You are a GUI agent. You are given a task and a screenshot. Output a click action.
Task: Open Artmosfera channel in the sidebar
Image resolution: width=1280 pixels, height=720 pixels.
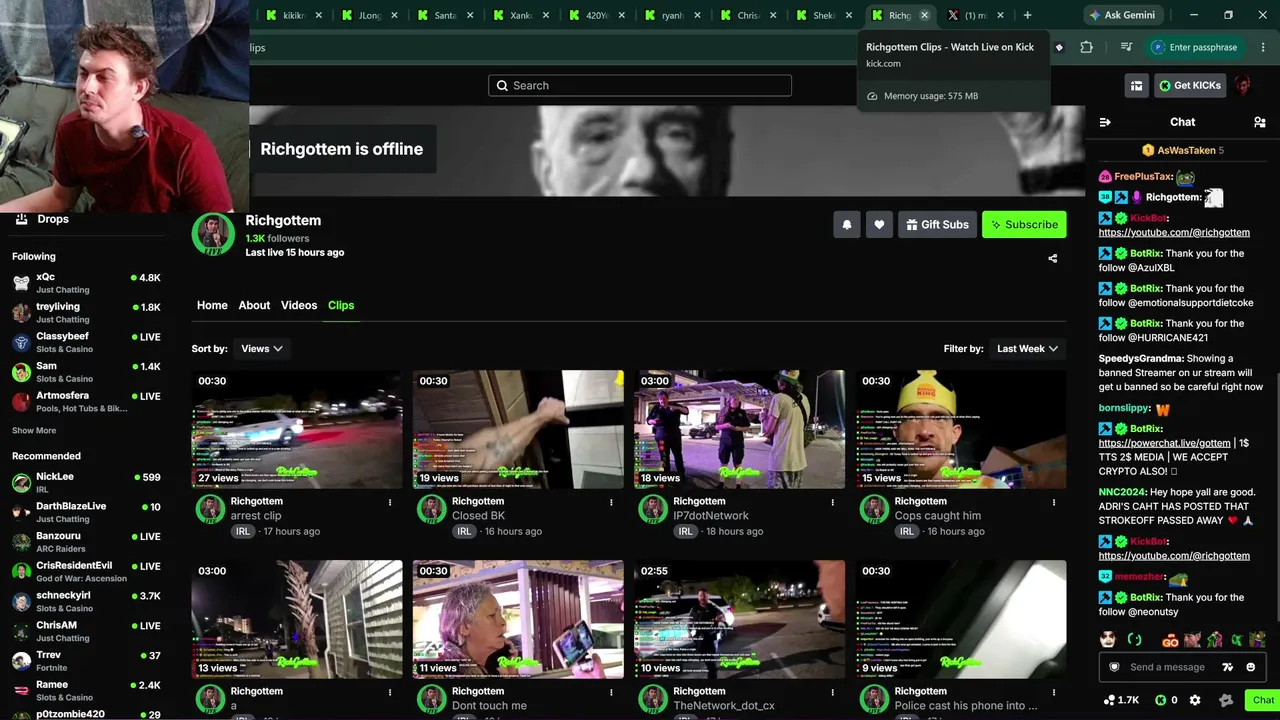pos(86,401)
